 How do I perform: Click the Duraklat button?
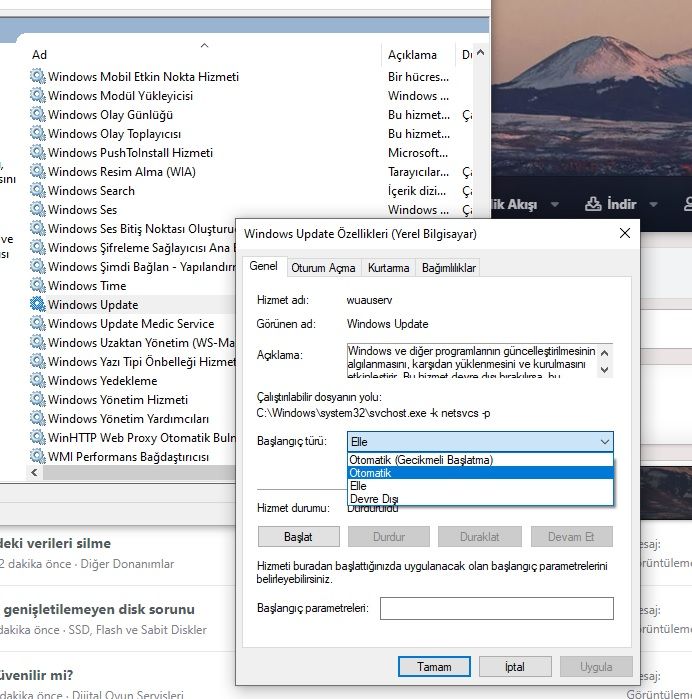click(480, 537)
